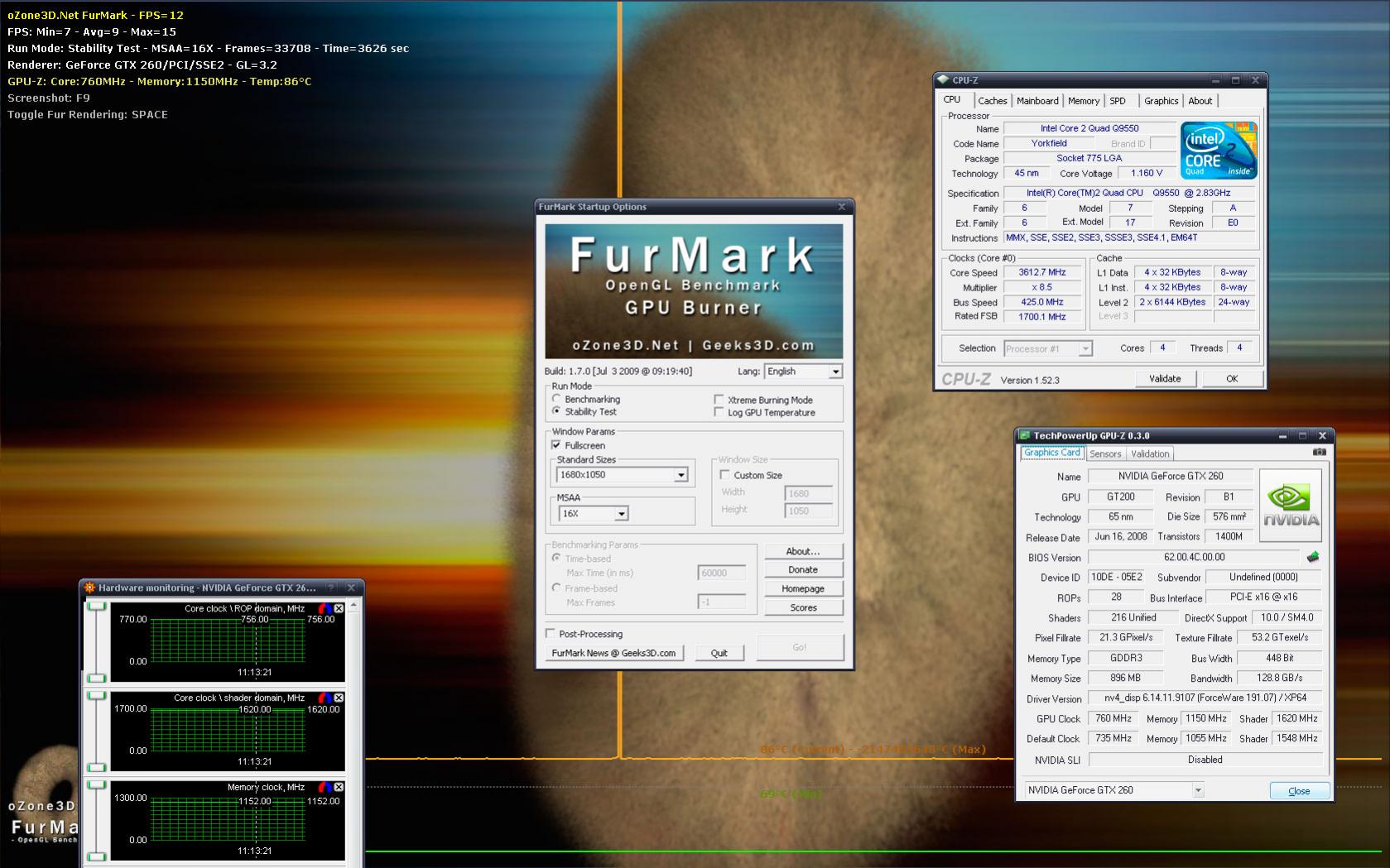The width and height of the screenshot is (1390, 868).
Task: Click the About... button in FurMark
Action: pyautogui.click(x=803, y=551)
